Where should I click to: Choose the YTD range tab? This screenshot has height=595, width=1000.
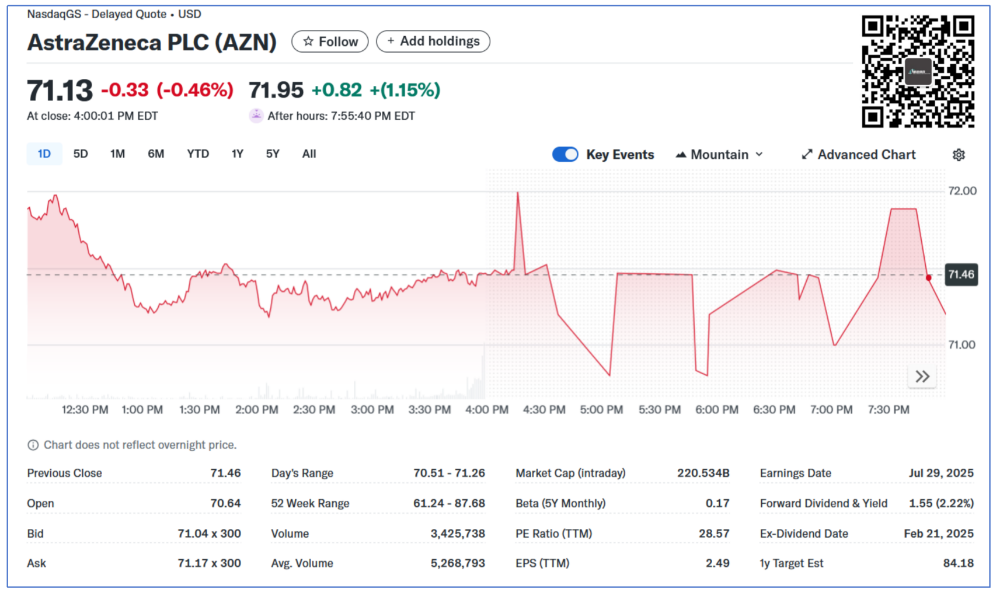(198, 154)
